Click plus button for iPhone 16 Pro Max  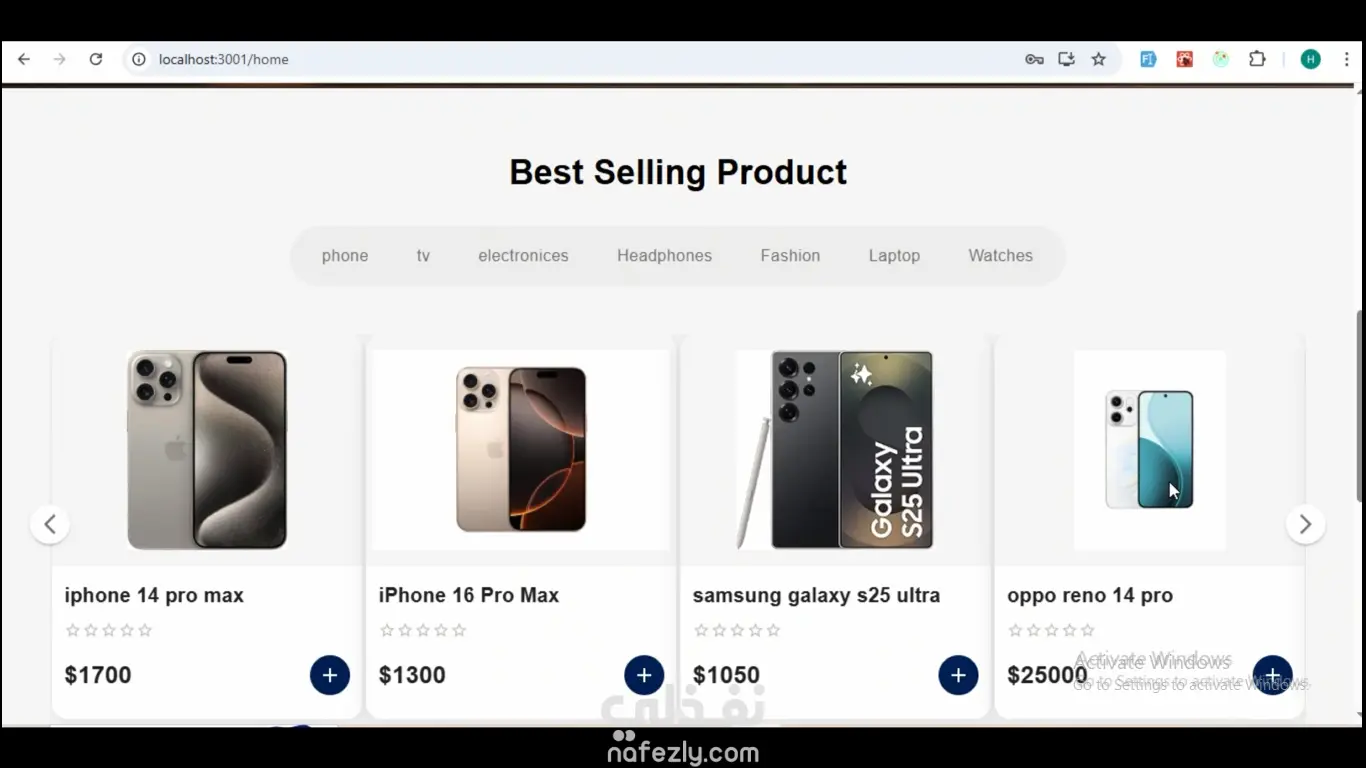(644, 675)
